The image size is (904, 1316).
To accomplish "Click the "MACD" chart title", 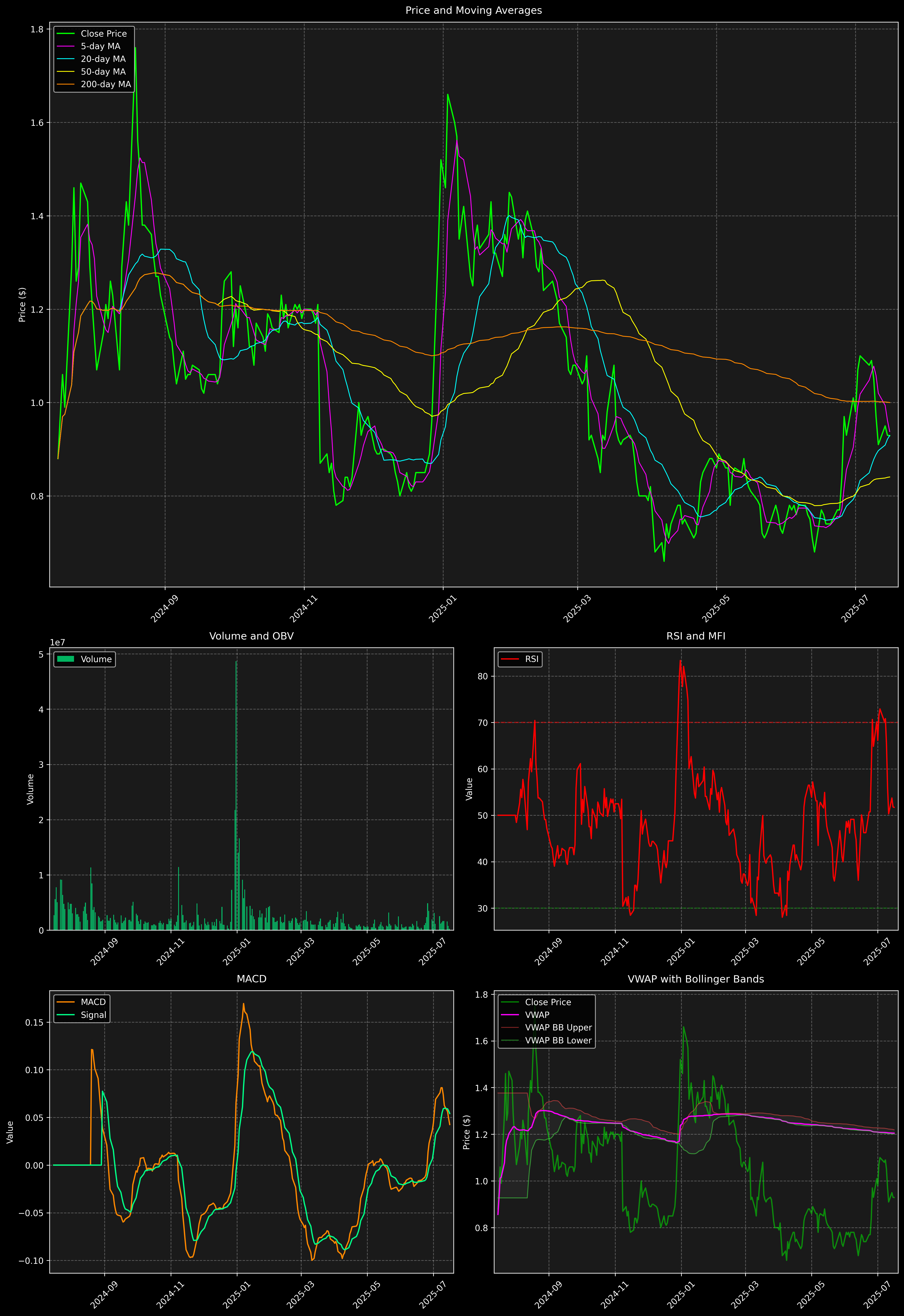I will (252, 979).
